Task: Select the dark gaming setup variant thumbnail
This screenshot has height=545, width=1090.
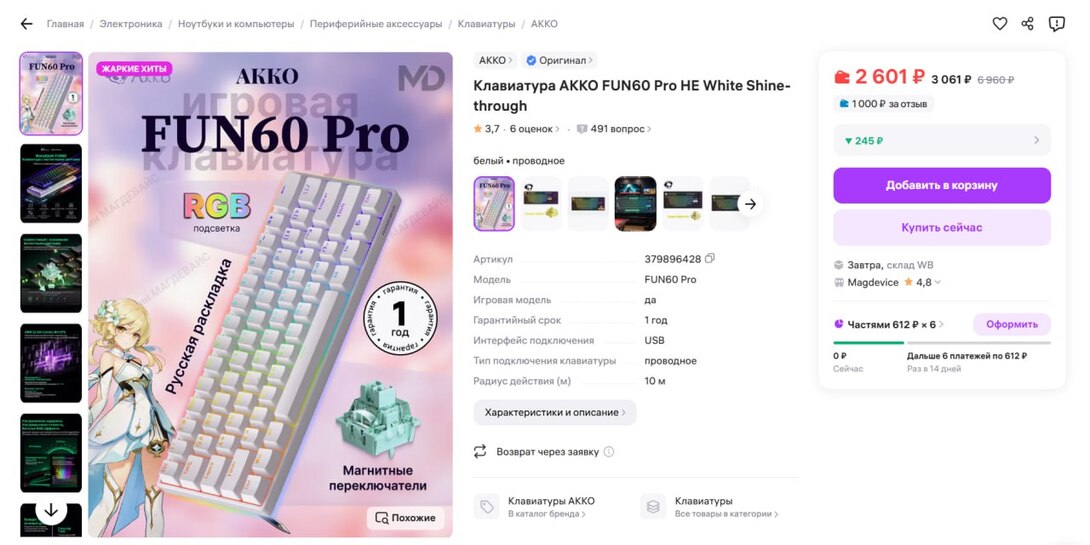Action: [x=635, y=204]
